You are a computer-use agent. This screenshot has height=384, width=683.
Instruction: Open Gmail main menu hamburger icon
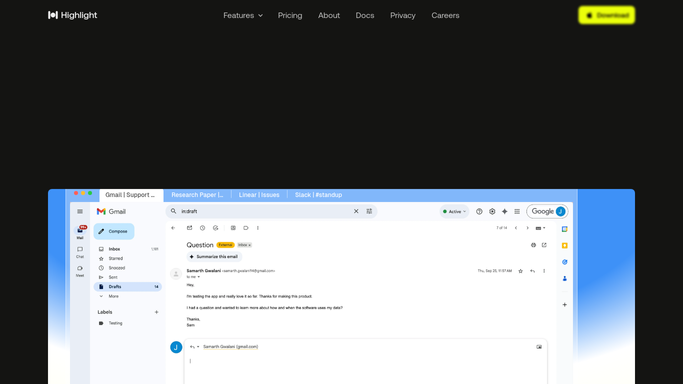(80, 212)
